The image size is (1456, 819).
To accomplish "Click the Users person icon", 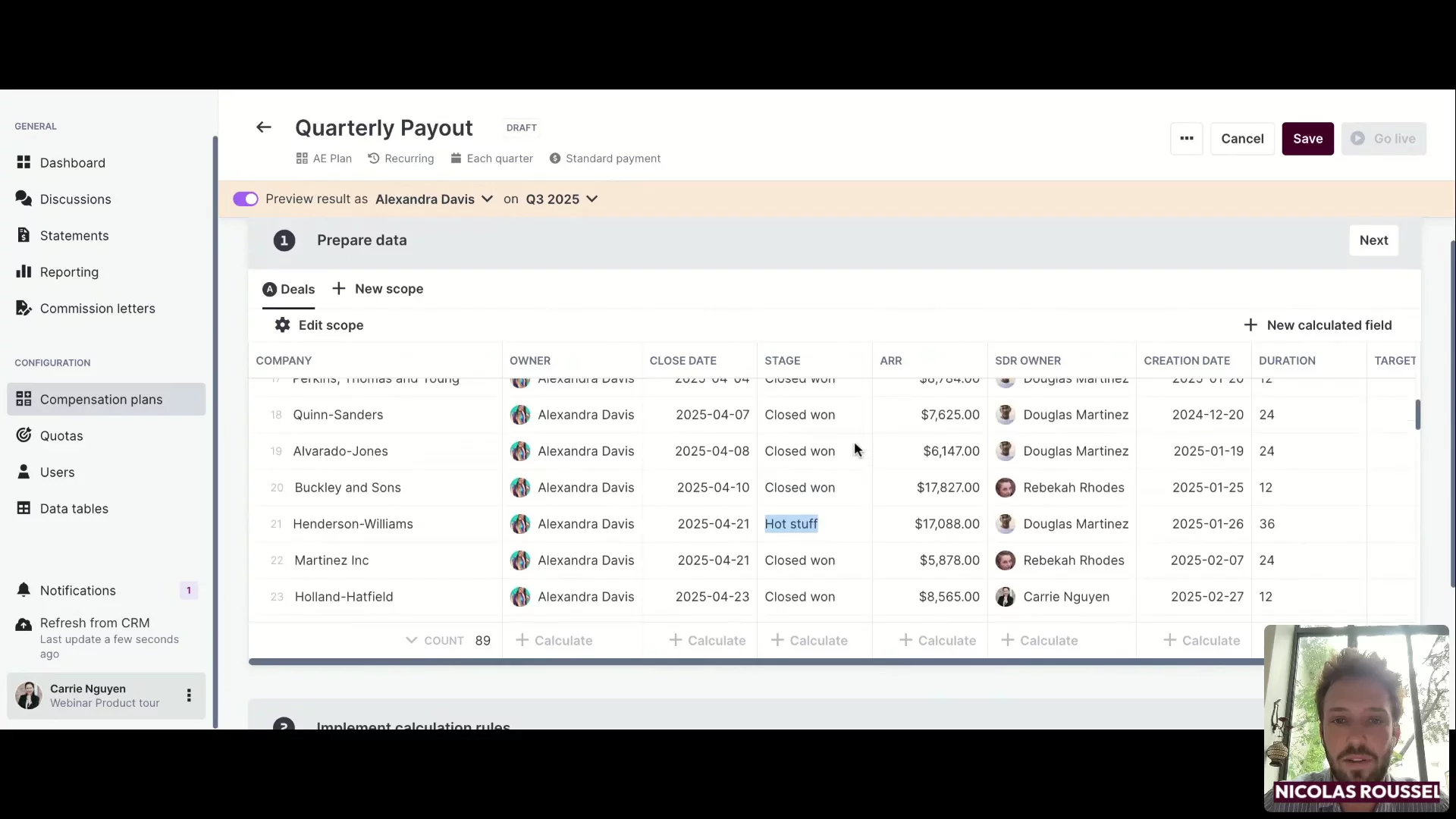I will click(x=24, y=472).
